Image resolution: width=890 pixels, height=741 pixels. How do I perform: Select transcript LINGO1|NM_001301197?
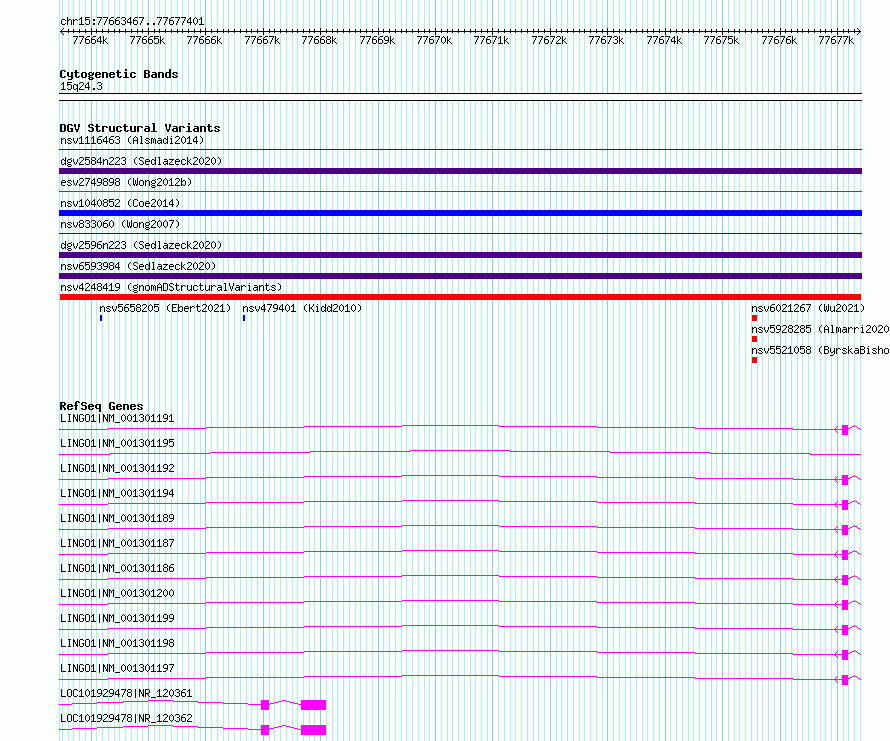point(117,668)
